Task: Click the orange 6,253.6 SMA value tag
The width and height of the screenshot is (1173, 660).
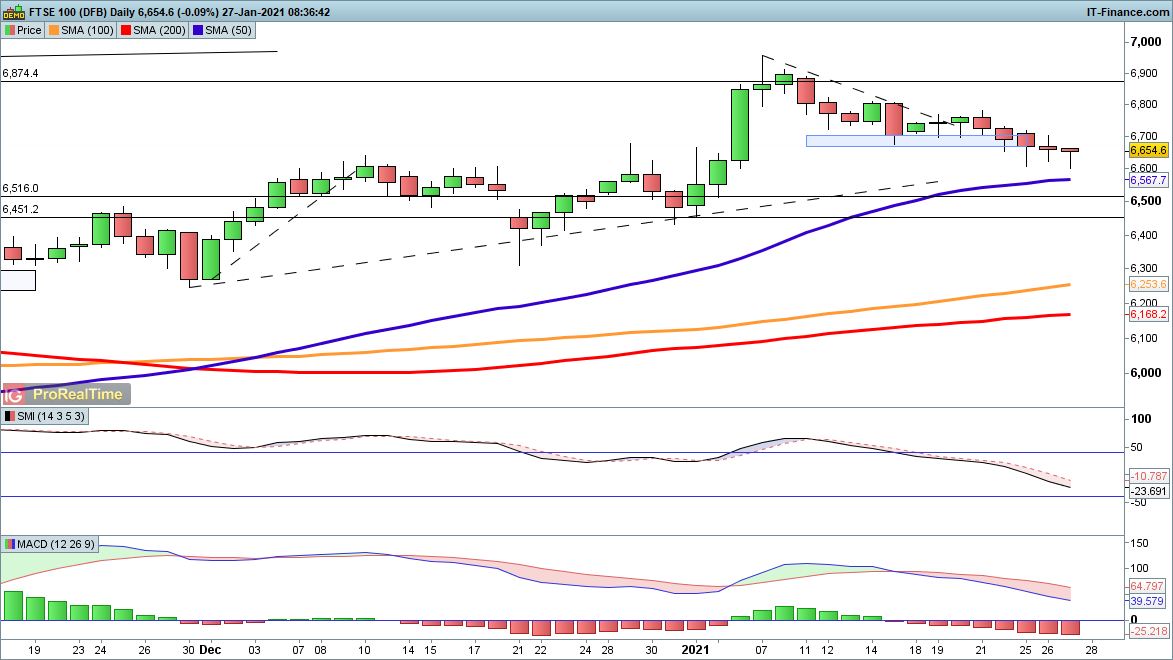Action: [1149, 285]
